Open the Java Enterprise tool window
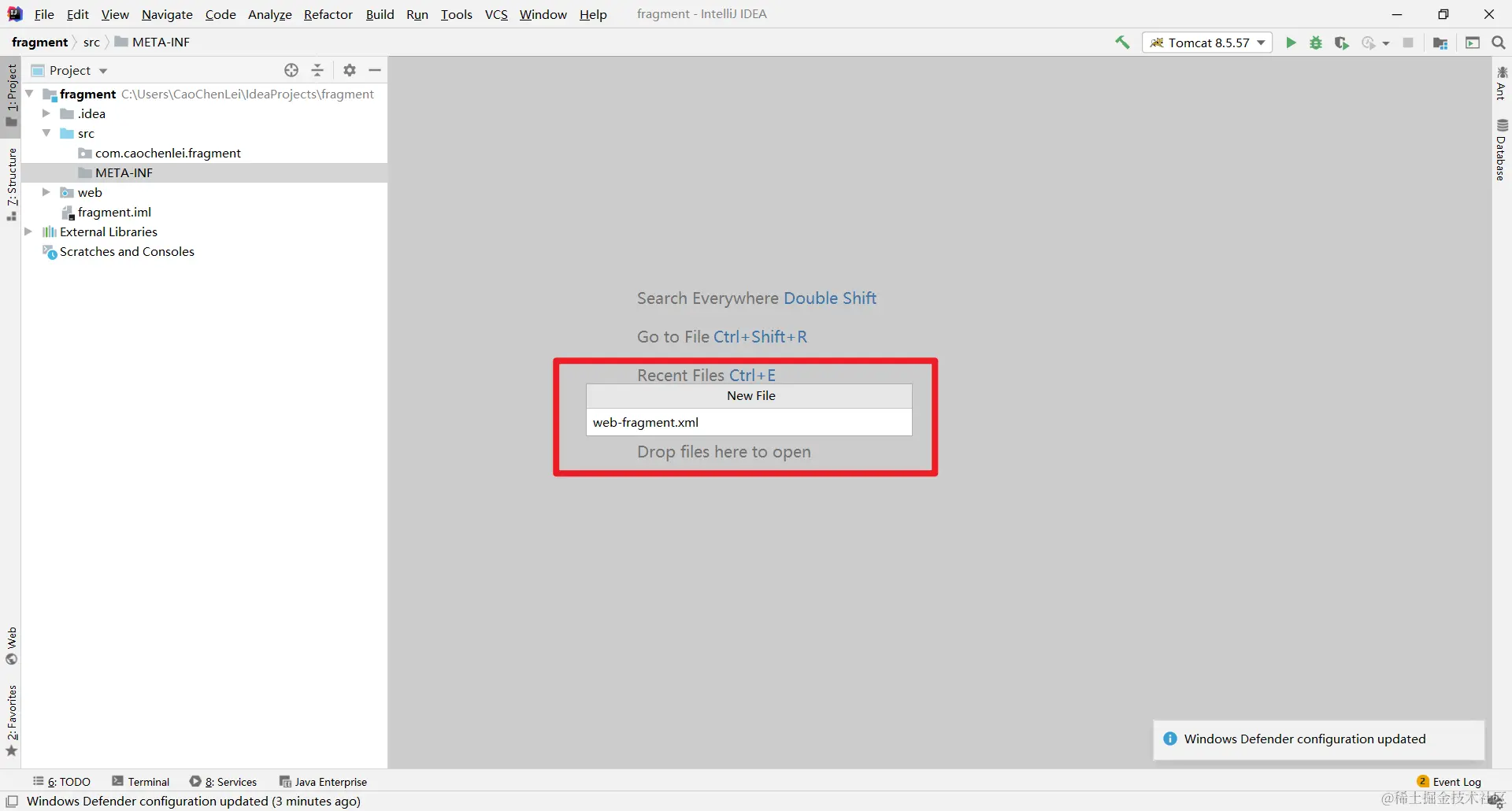Screen dimensions: 1512x811 324,782
